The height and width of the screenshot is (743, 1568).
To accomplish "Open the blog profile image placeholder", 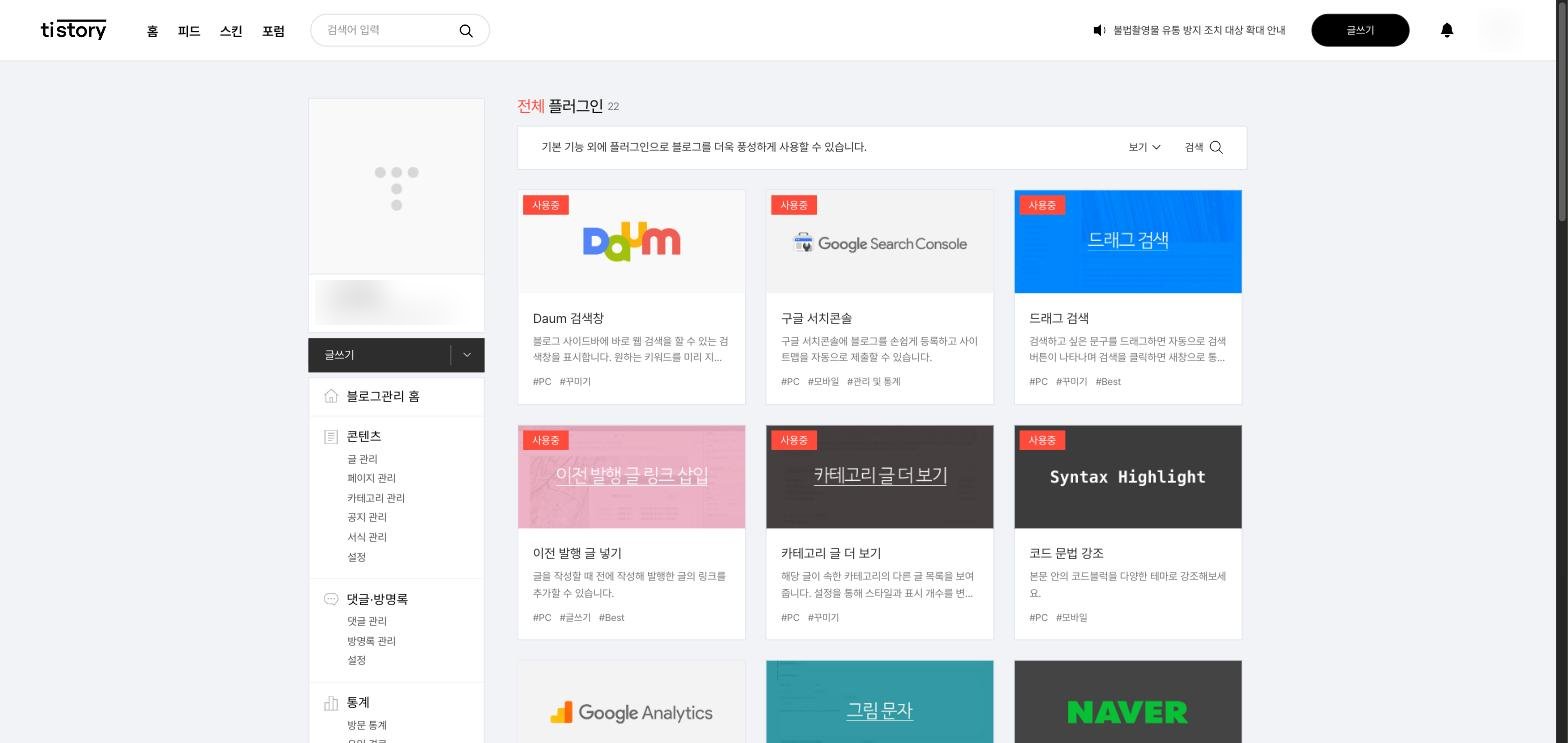I will pyautogui.click(x=396, y=186).
